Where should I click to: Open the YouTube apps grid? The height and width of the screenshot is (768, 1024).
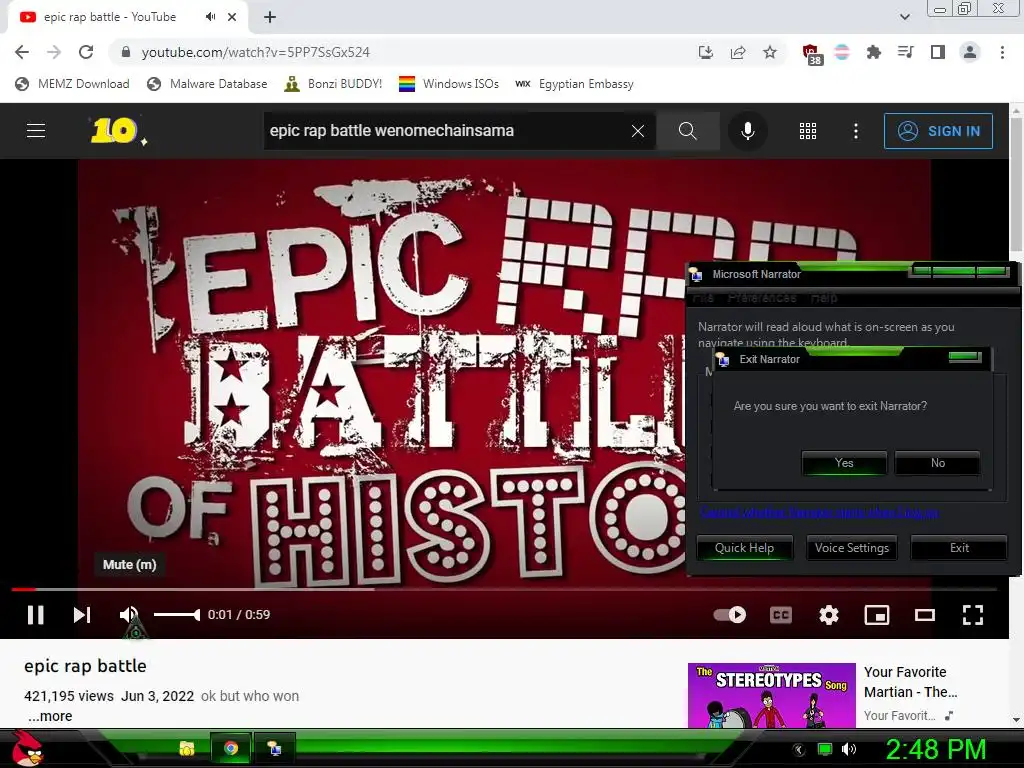tap(808, 131)
